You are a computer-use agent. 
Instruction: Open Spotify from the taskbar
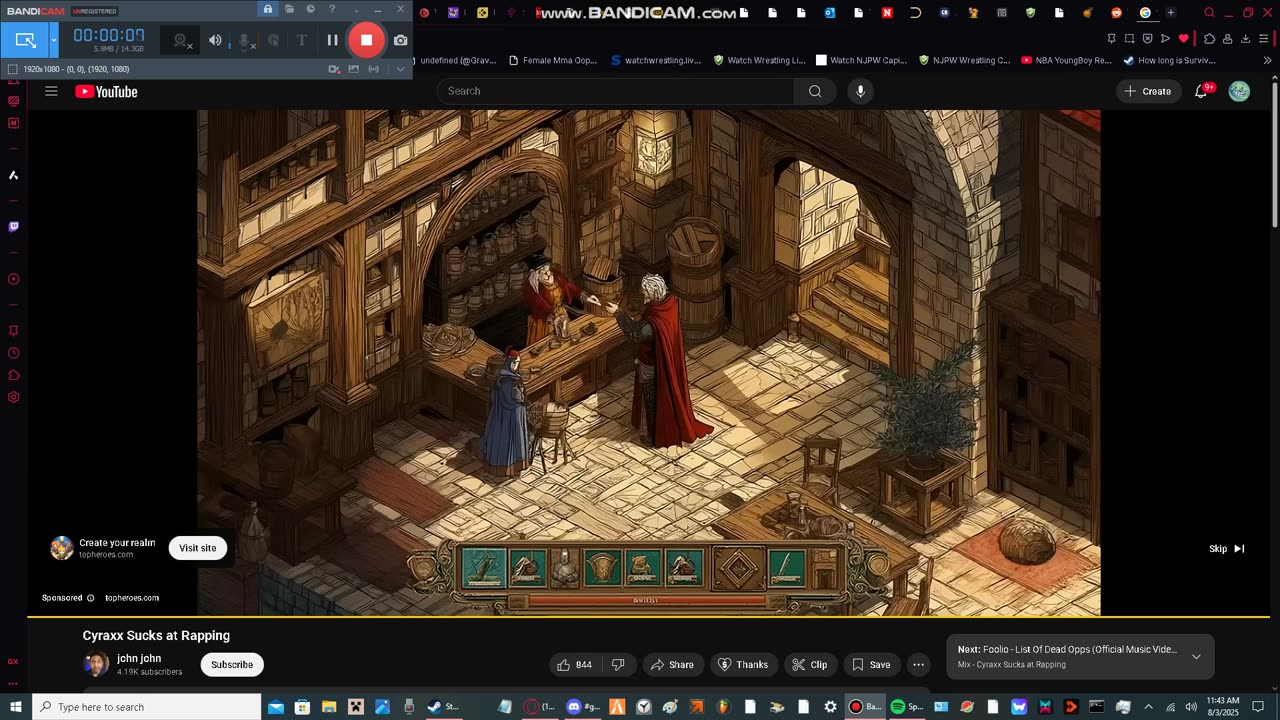point(906,707)
